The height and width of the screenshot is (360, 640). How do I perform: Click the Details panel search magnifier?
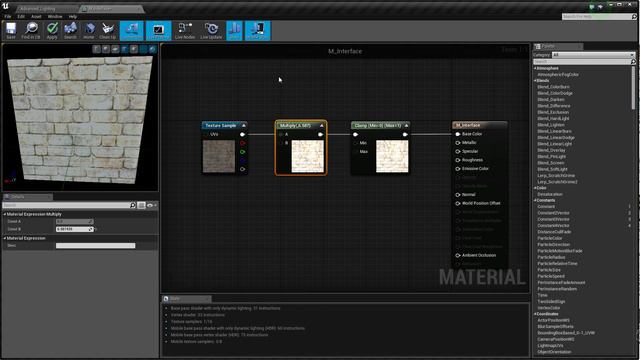coord(133,205)
